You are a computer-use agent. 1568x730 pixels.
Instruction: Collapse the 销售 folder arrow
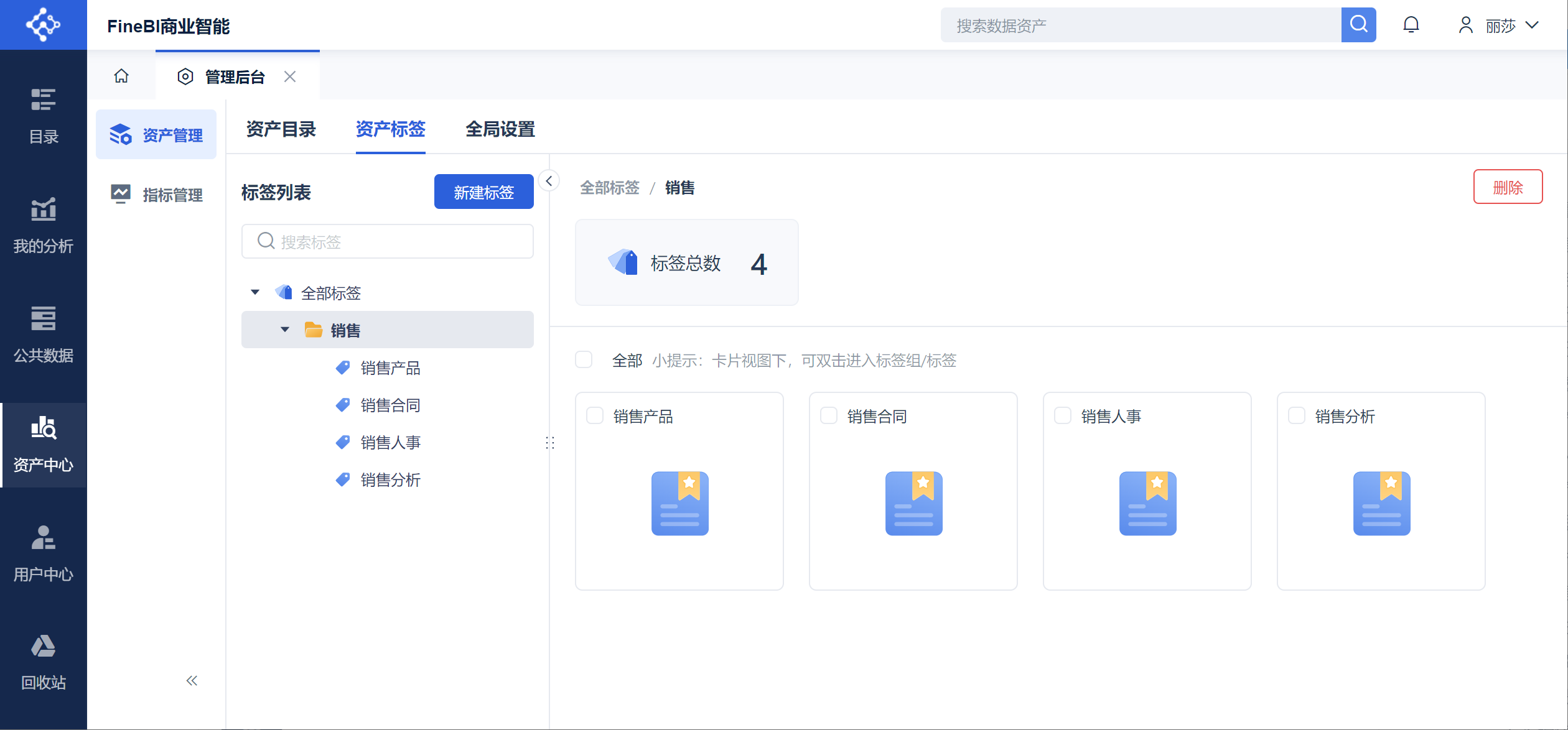(285, 330)
